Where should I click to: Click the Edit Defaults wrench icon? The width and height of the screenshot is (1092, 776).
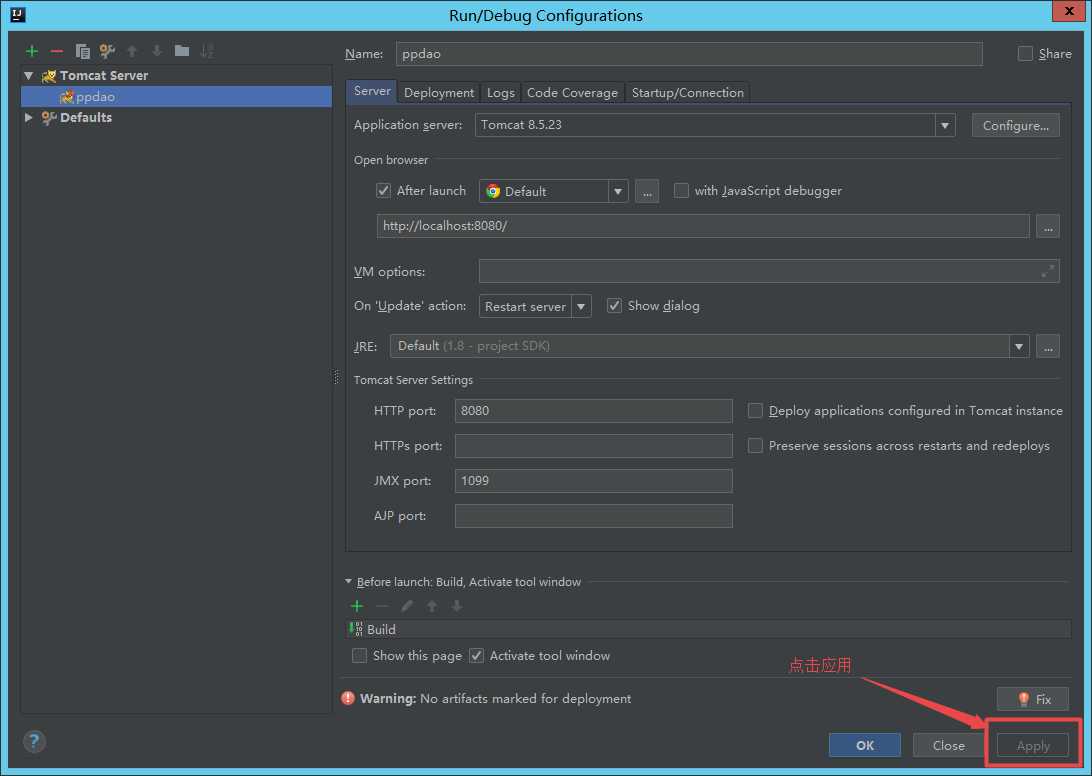tap(107, 51)
